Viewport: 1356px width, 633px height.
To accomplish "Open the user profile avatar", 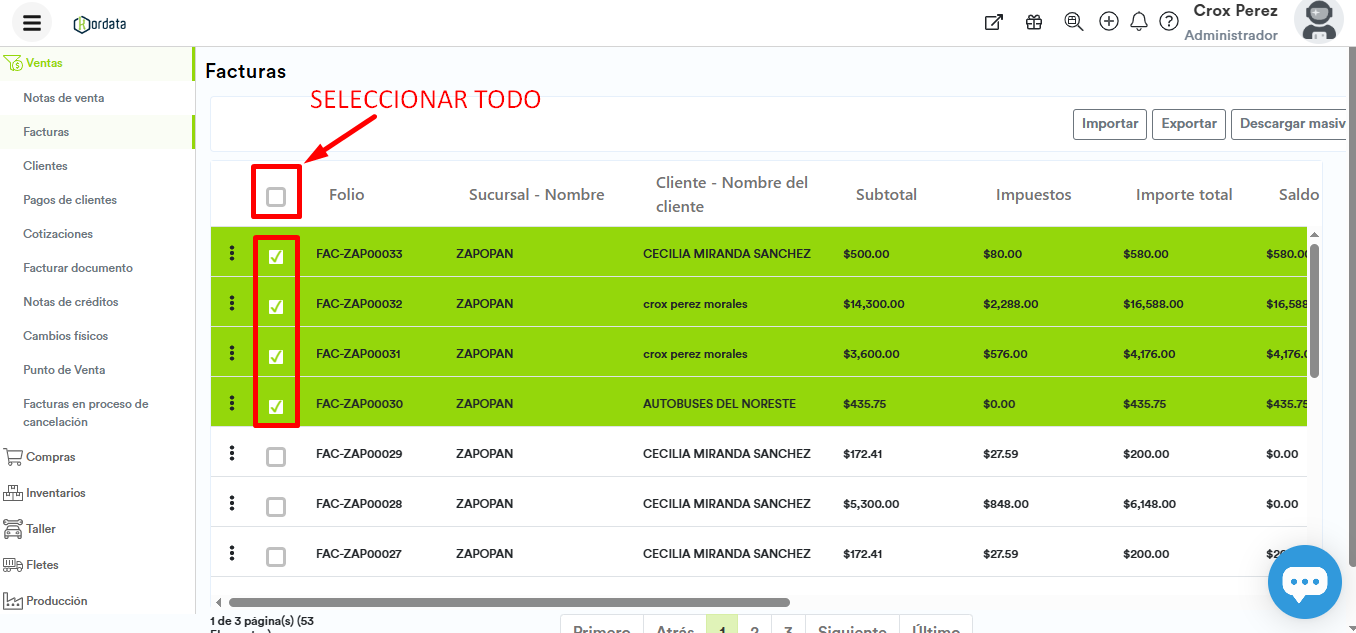I will (1318, 22).
